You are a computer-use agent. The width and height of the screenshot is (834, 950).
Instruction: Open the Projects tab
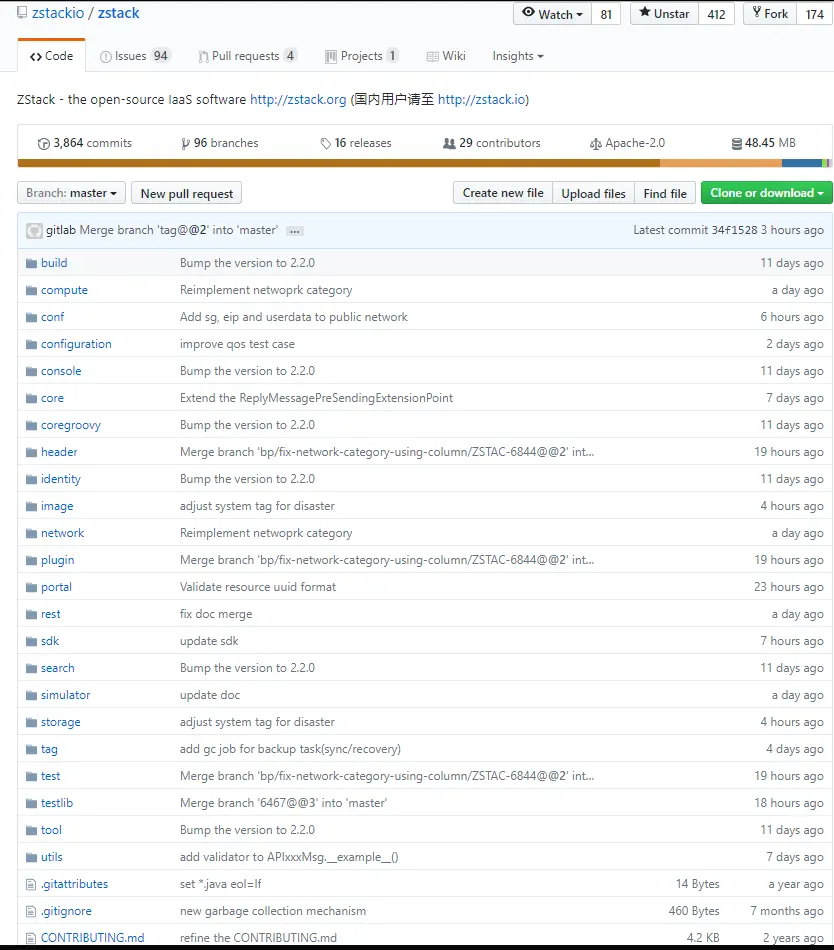[362, 56]
